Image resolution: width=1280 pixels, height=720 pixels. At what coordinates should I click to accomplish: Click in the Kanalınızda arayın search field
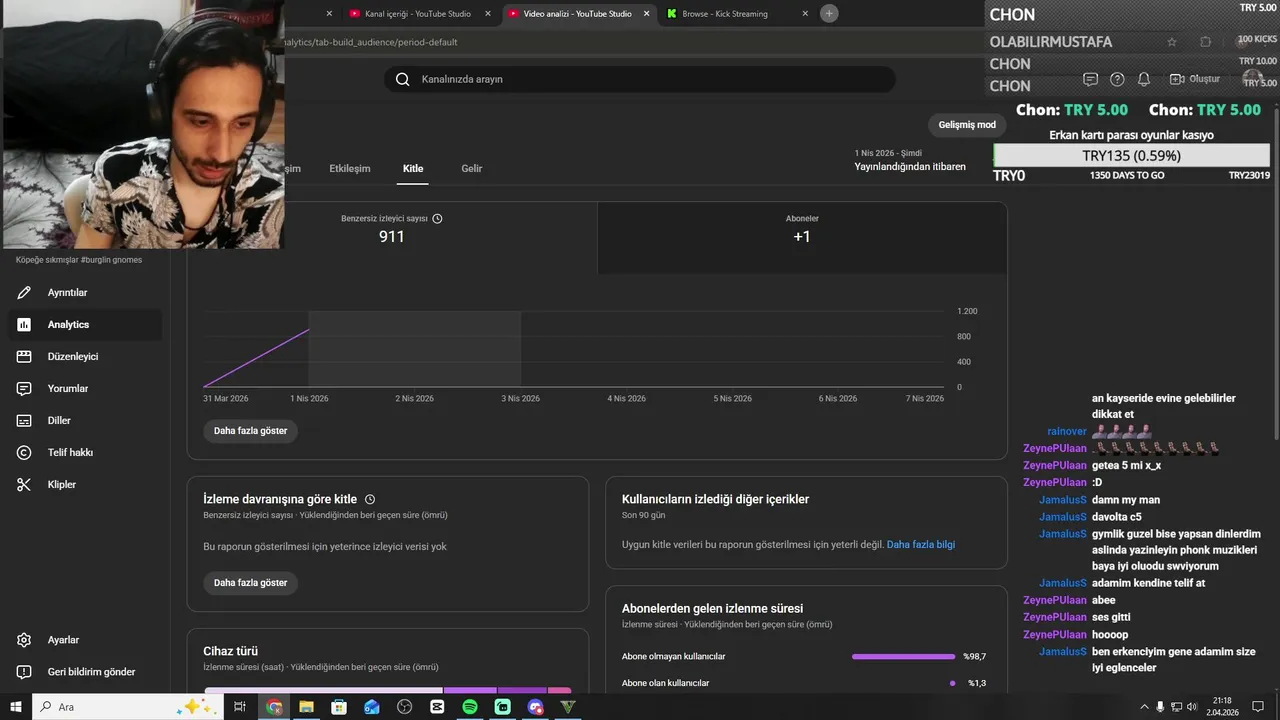tap(640, 79)
